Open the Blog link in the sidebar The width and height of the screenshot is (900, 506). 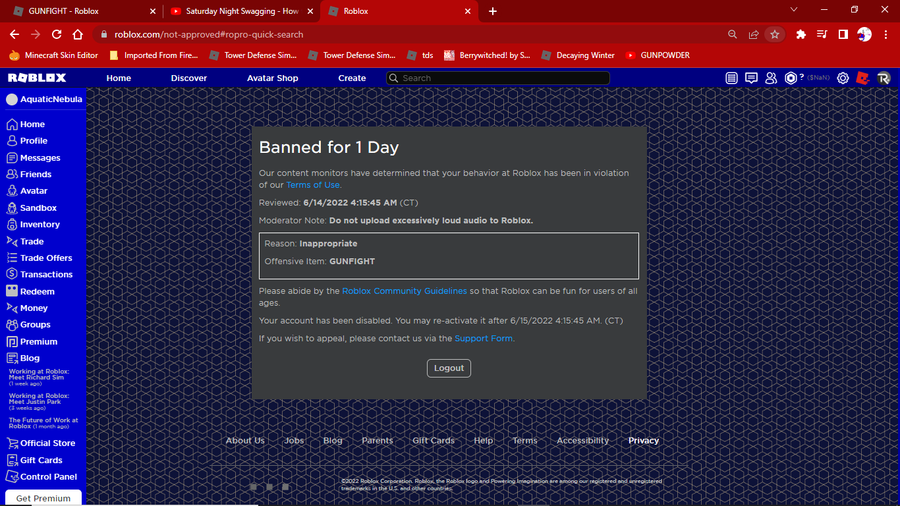30,358
